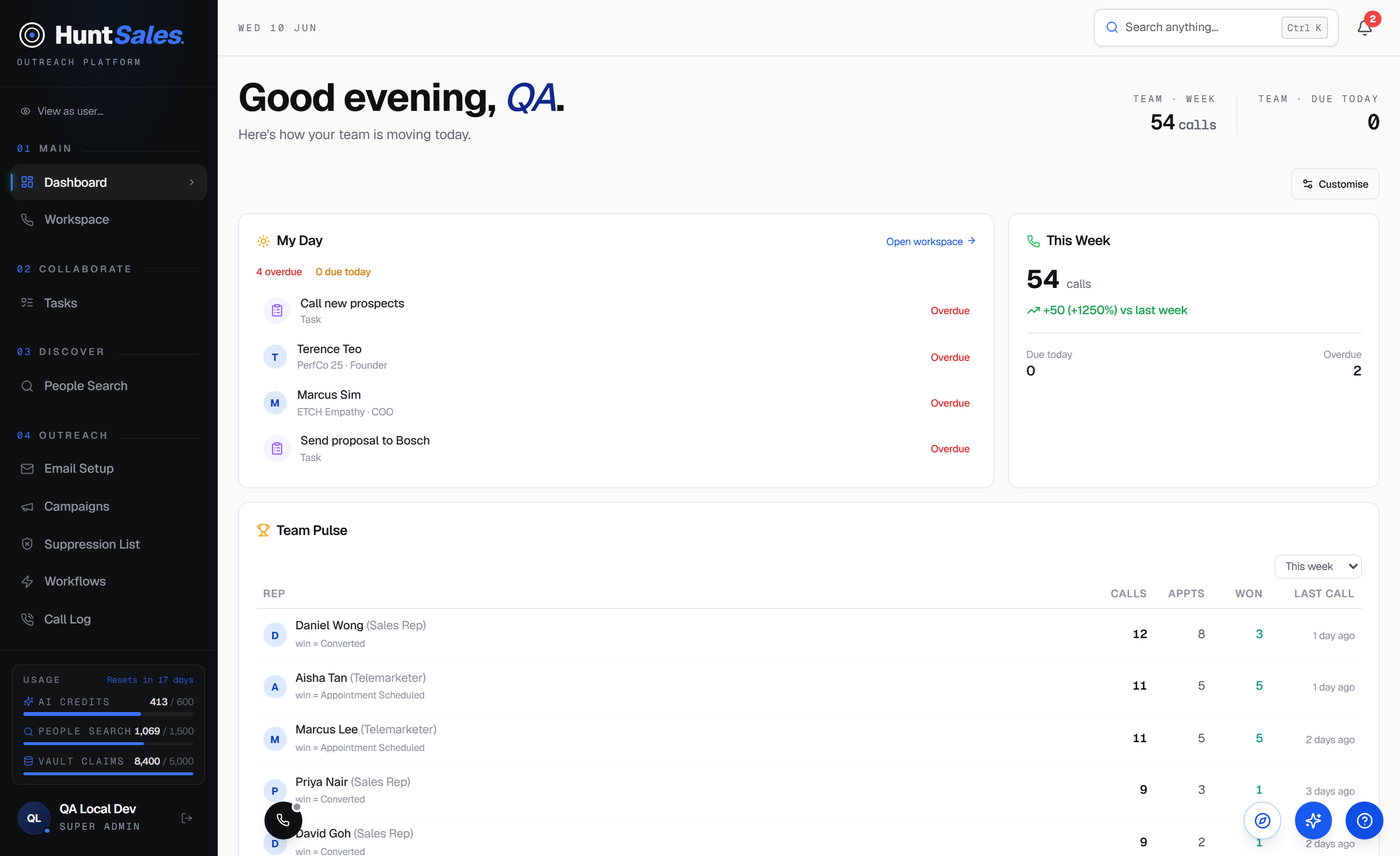Click the AI Credits usage progress bar

(108, 714)
